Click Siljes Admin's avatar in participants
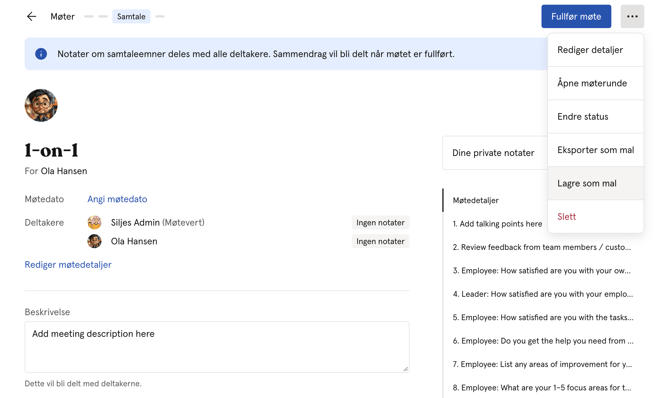 [94, 222]
